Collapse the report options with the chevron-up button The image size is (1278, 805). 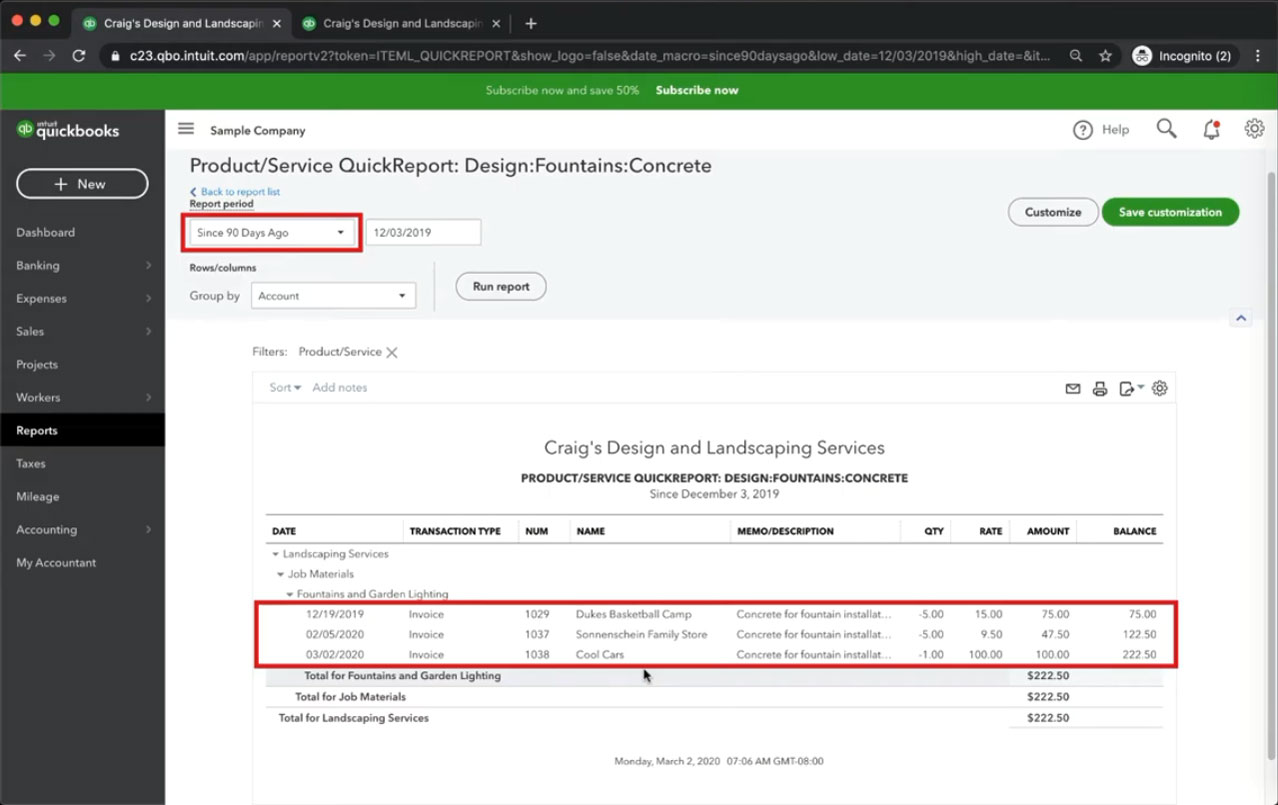1241,318
